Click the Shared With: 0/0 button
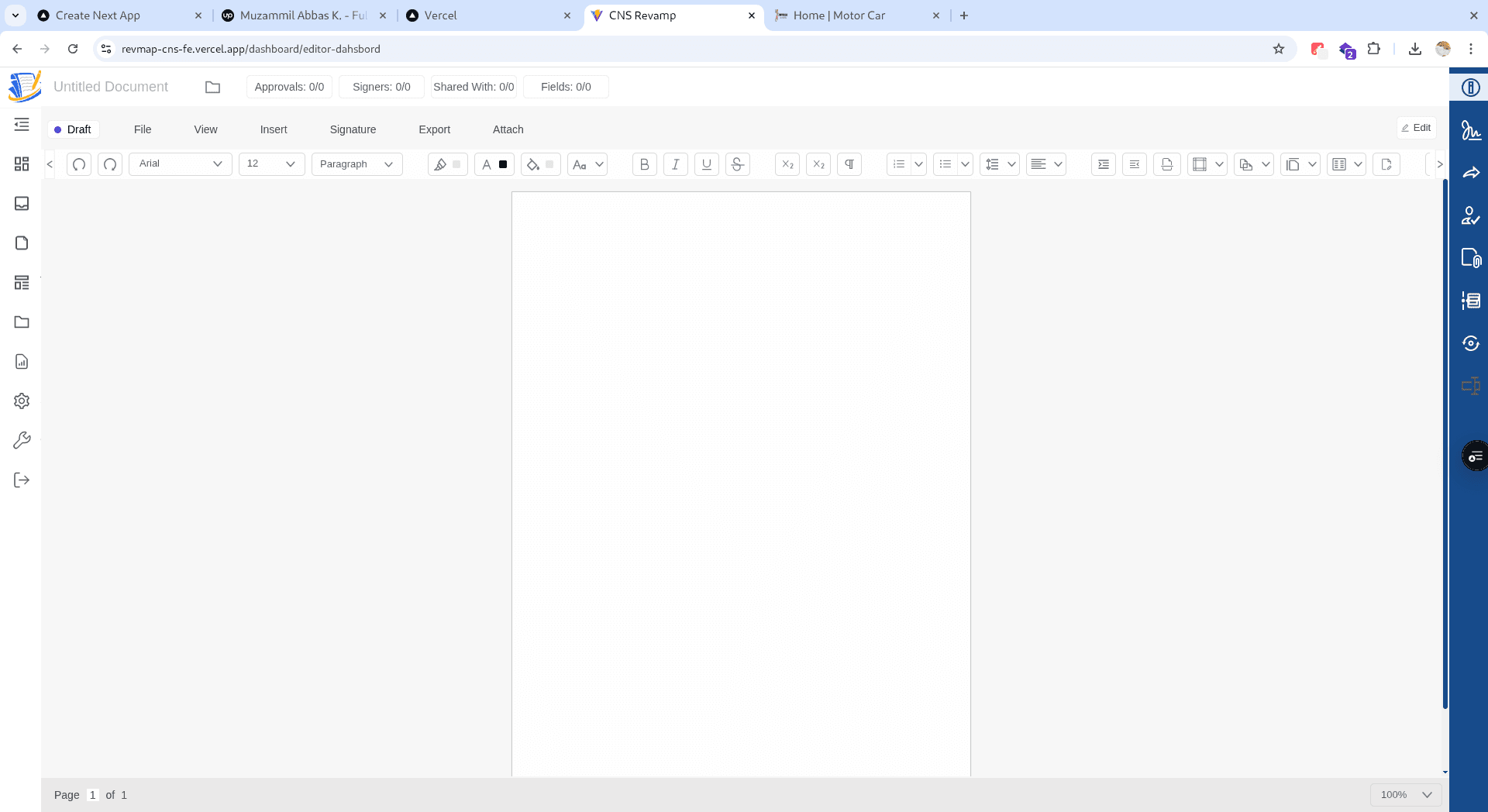Image resolution: width=1488 pixels, height=812 pixels. click(474, 87)
